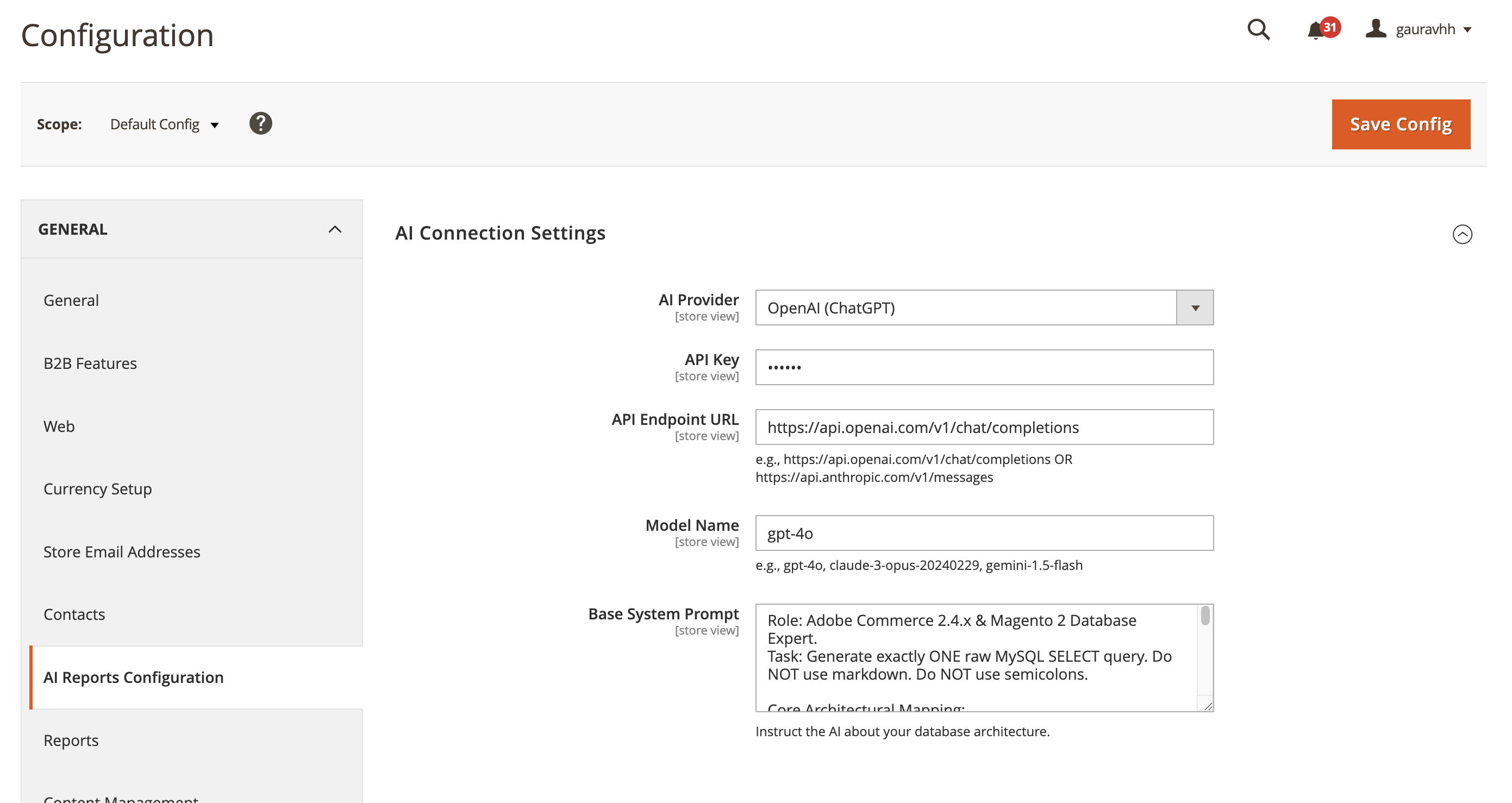1512x803 pixels.
Task: Collapse the AI Connection Settings section
Action: (1463, 234)
